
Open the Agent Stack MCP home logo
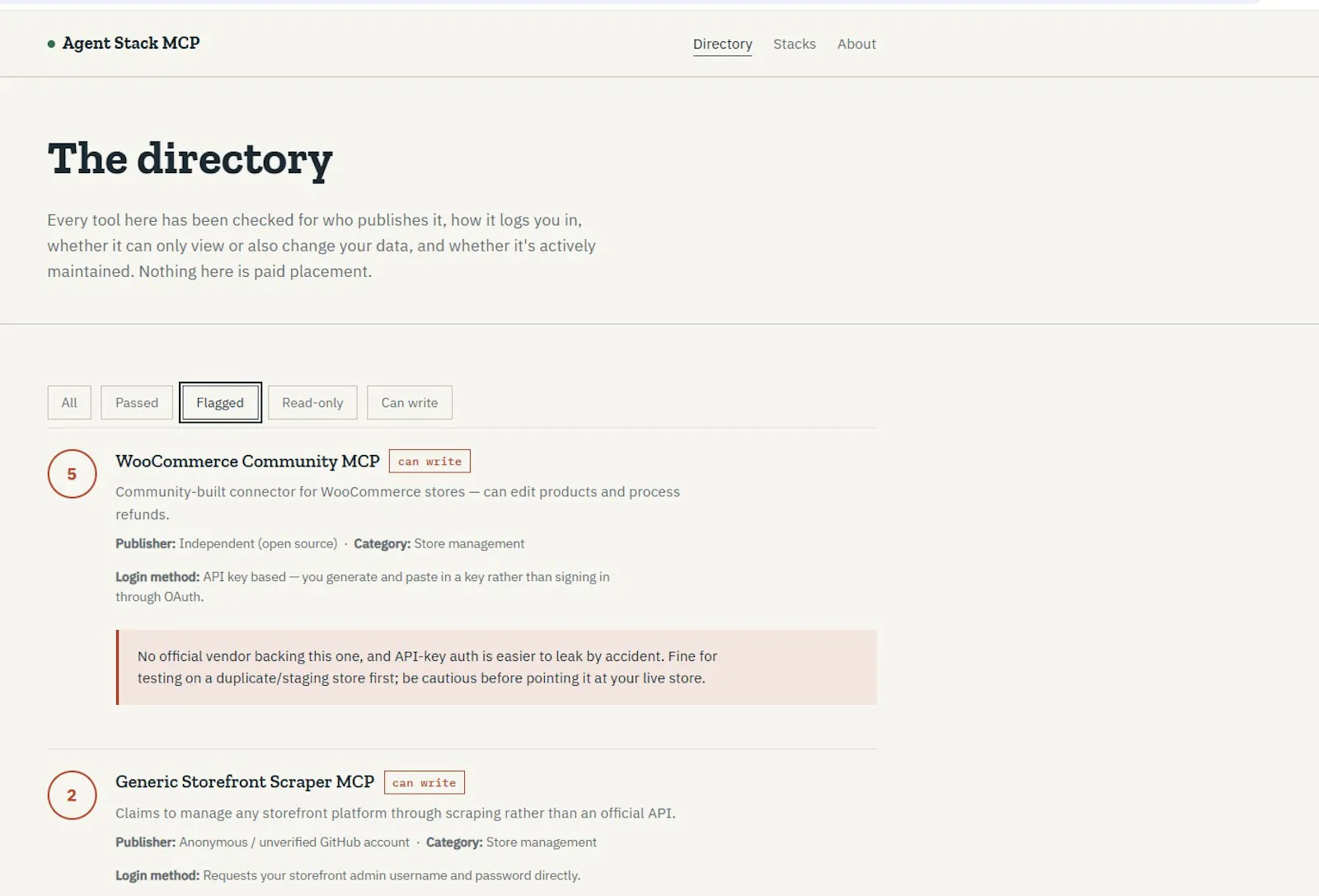pos(124,43)
